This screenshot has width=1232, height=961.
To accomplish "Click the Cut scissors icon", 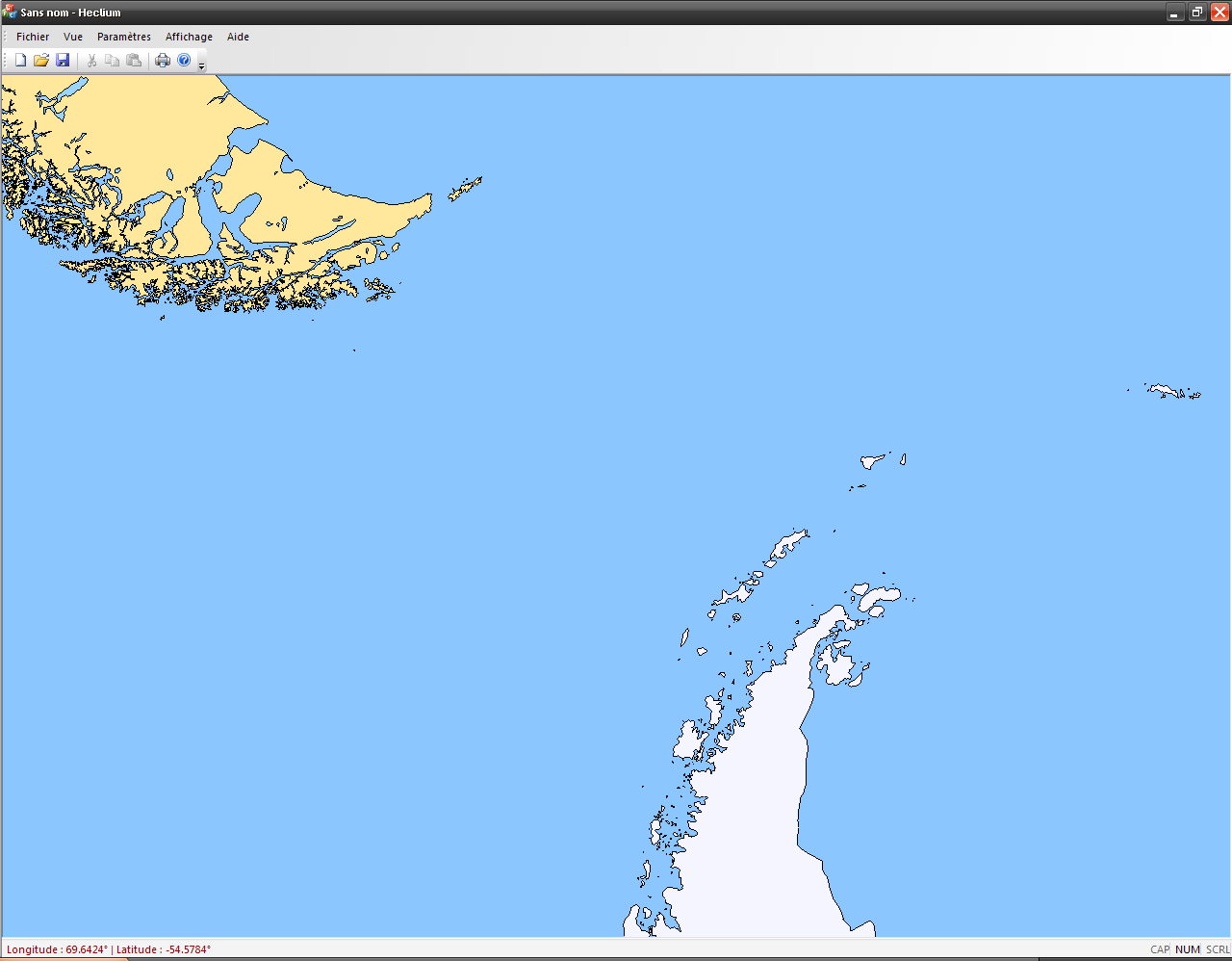I will [91, 61].
